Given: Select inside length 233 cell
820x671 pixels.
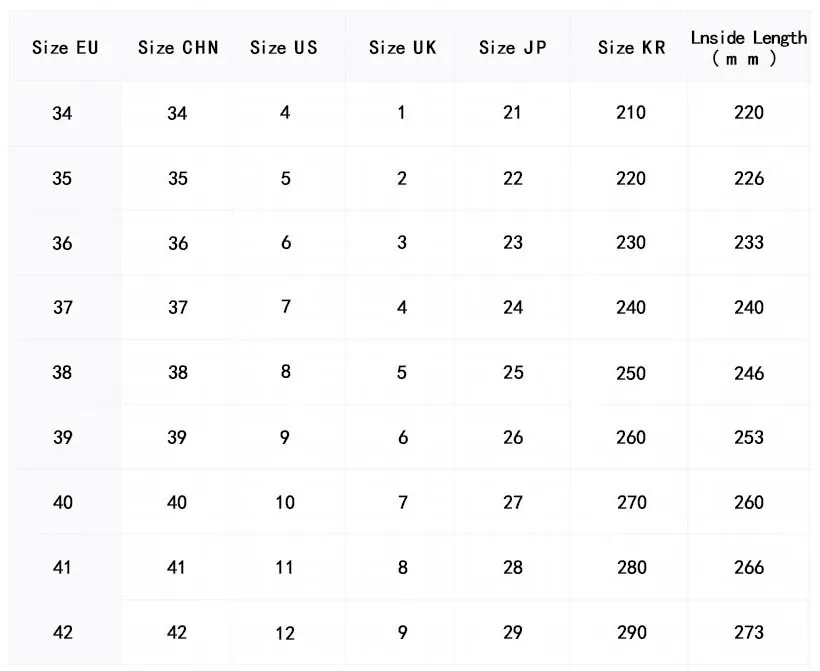Looking at the screenshot, I should 748,243.
